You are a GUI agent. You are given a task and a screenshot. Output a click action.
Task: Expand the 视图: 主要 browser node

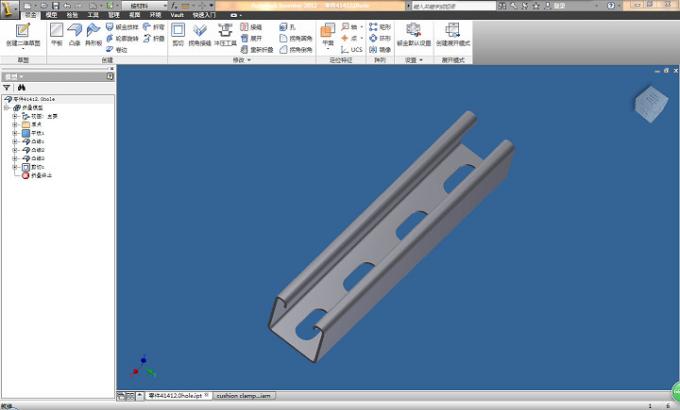pyautogui.click(x=15, y=116)
